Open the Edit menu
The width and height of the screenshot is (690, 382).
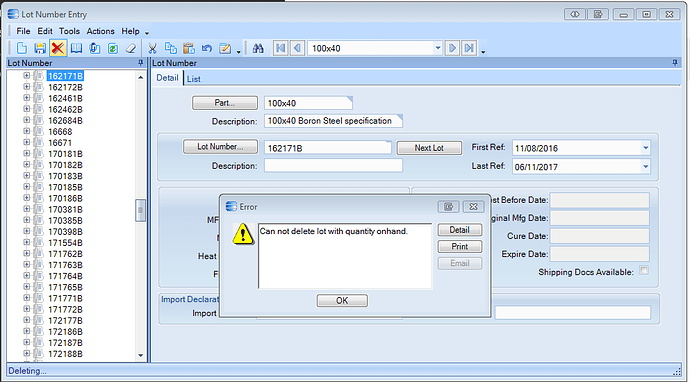point(45,31)
